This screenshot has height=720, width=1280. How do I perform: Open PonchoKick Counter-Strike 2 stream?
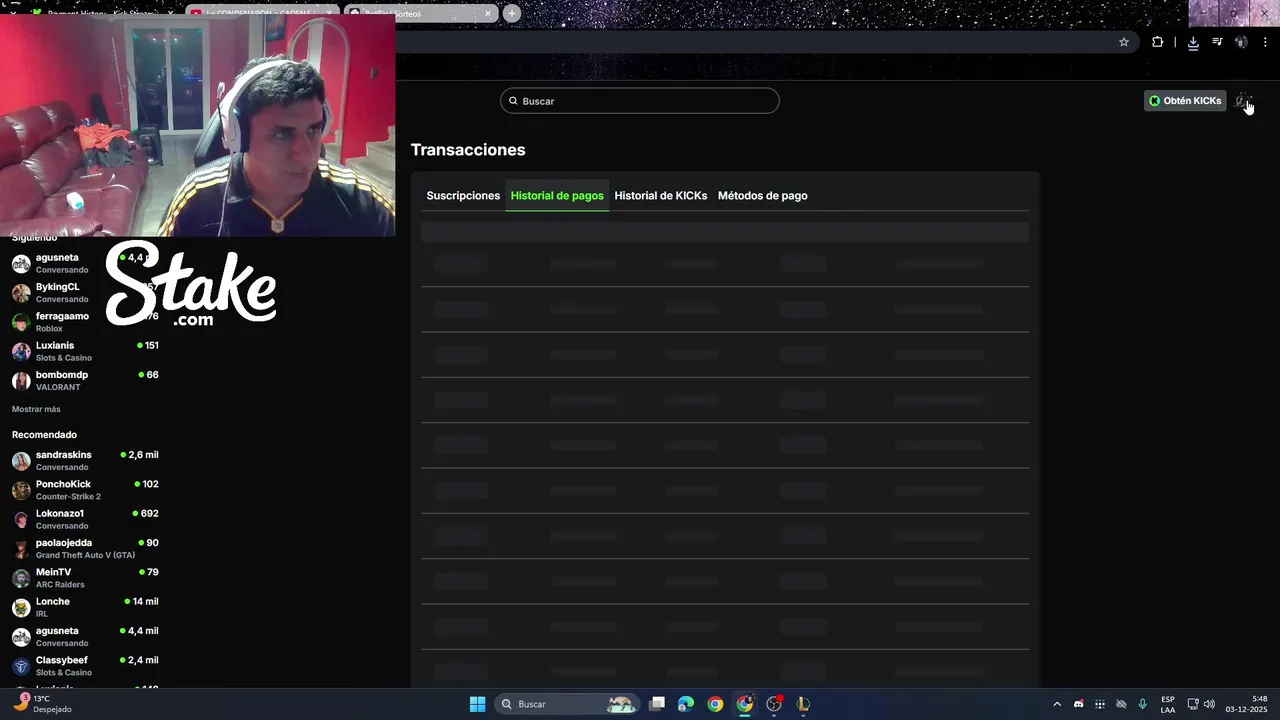(x=85, y=490)
